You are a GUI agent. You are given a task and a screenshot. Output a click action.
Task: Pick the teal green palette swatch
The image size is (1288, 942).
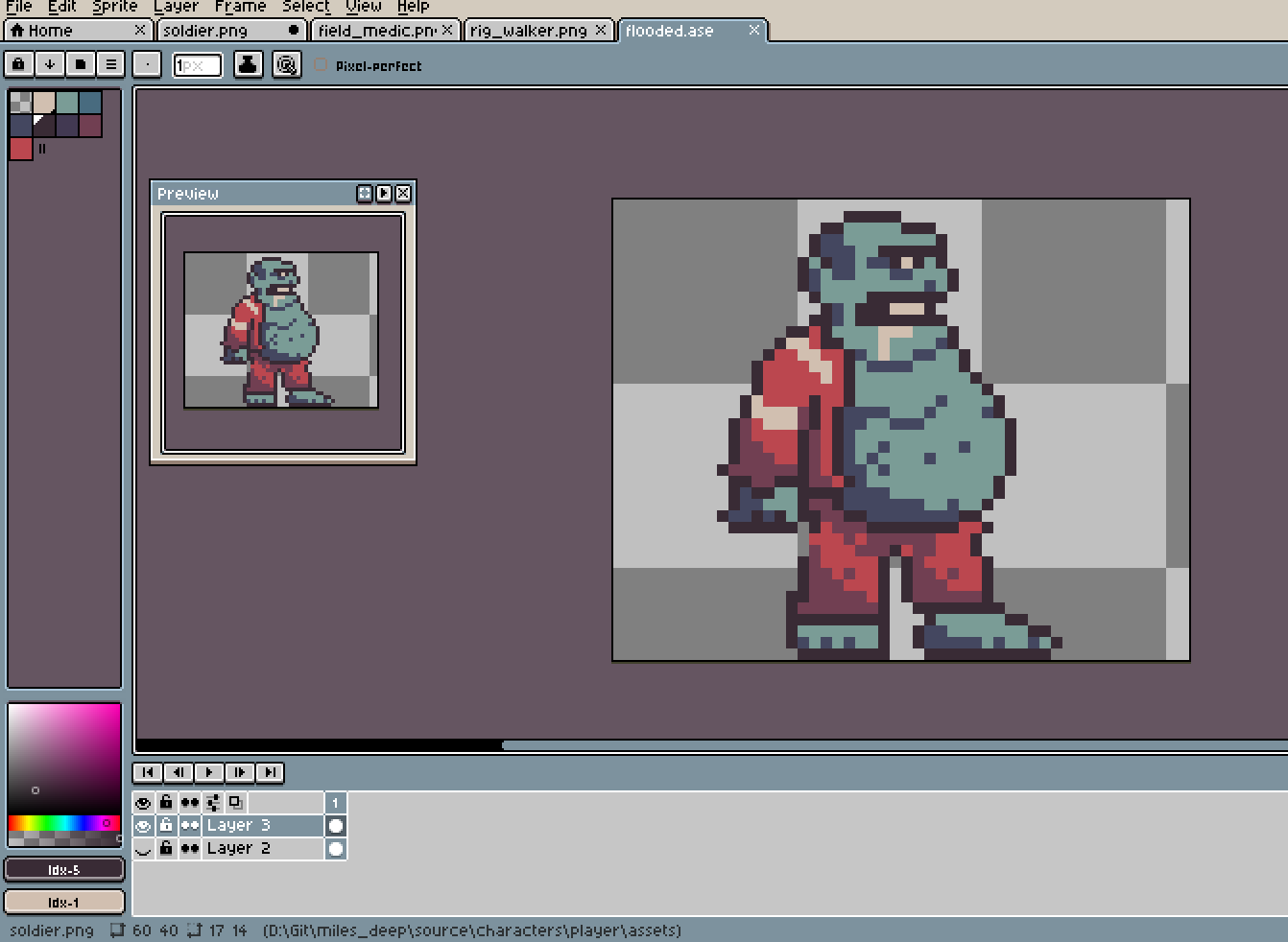coord(67,102)
